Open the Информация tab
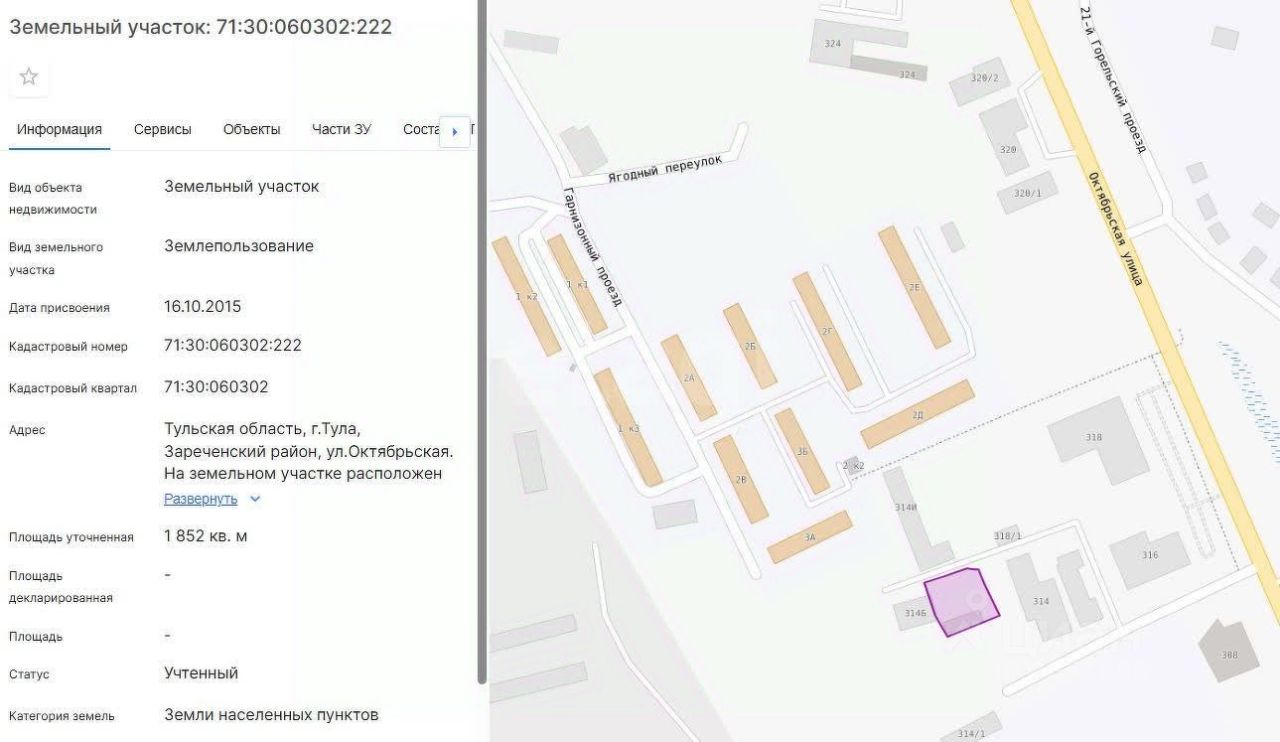1280x742 pixels. [59, 129]
